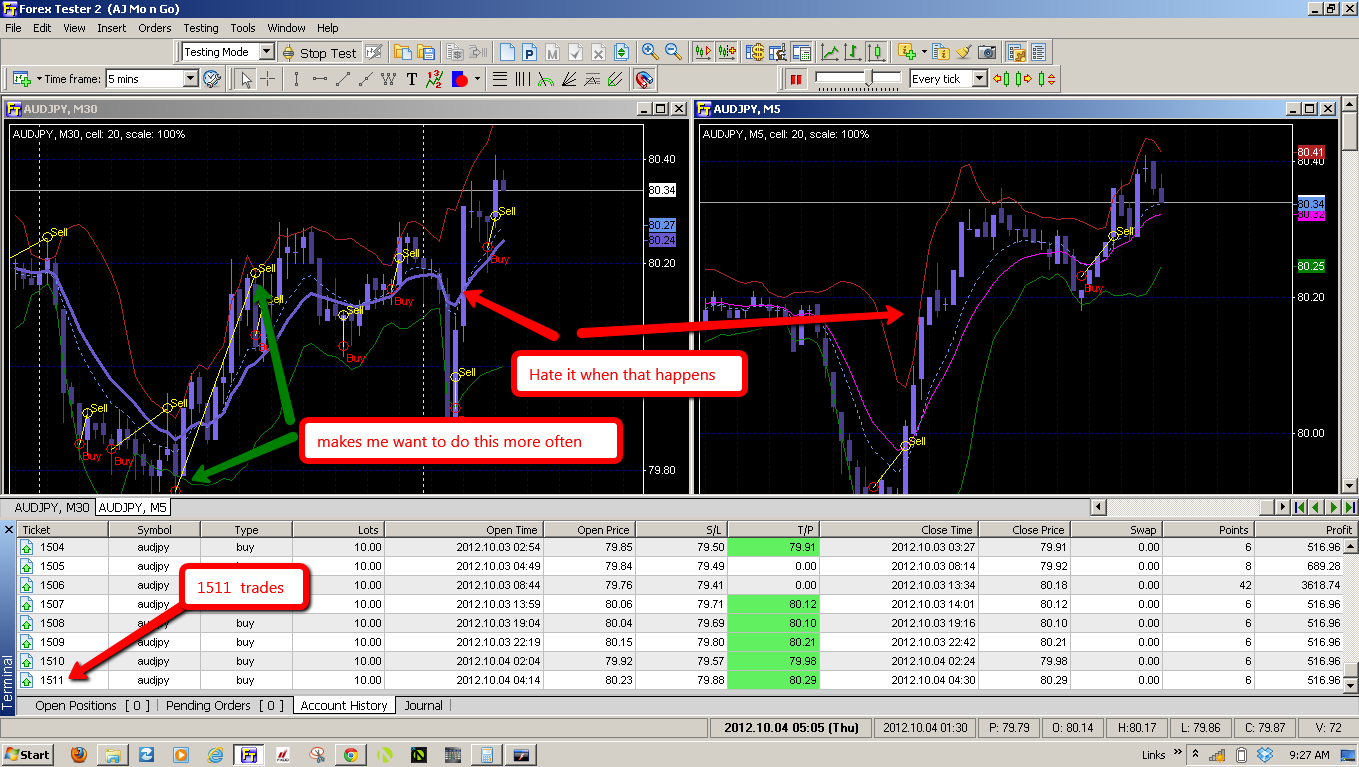Toggle the magnet snap tool
Viewport: 1359px width, 767px height.
point(644,78)
